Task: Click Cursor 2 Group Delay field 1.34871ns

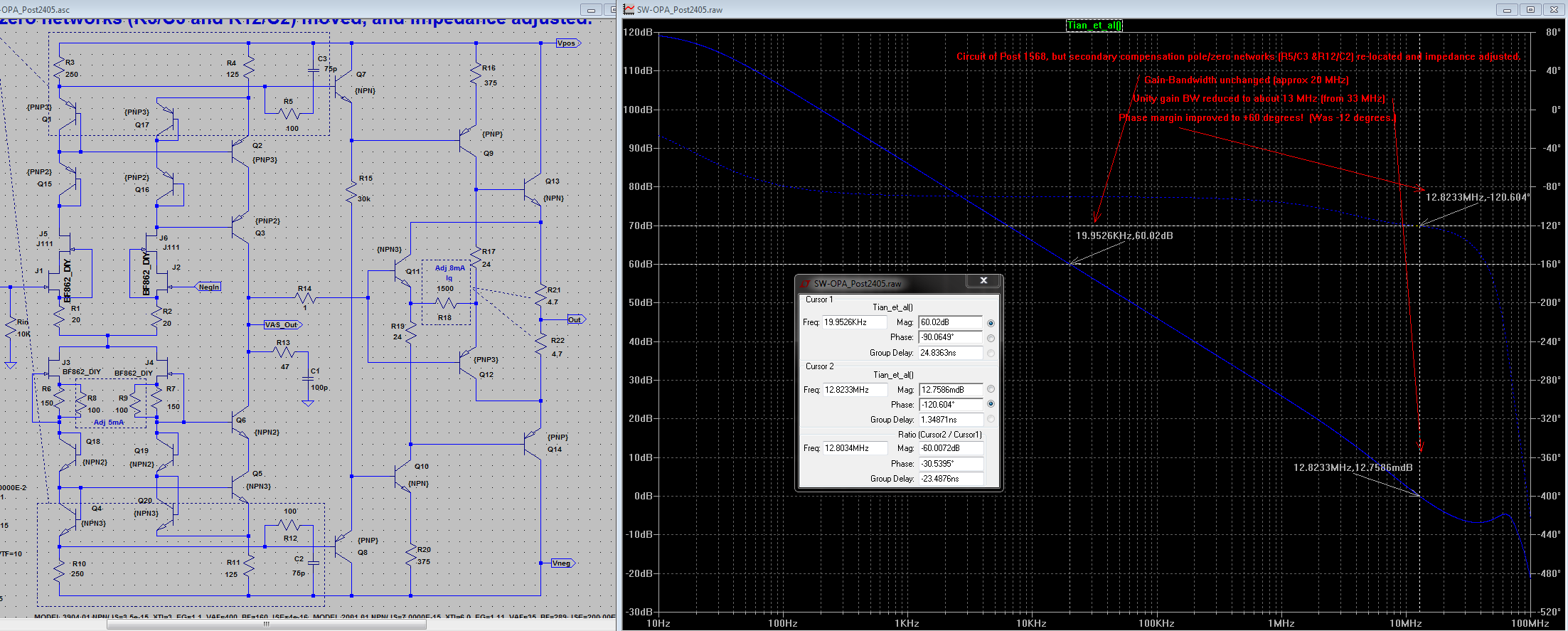Action: coord(951,420)
